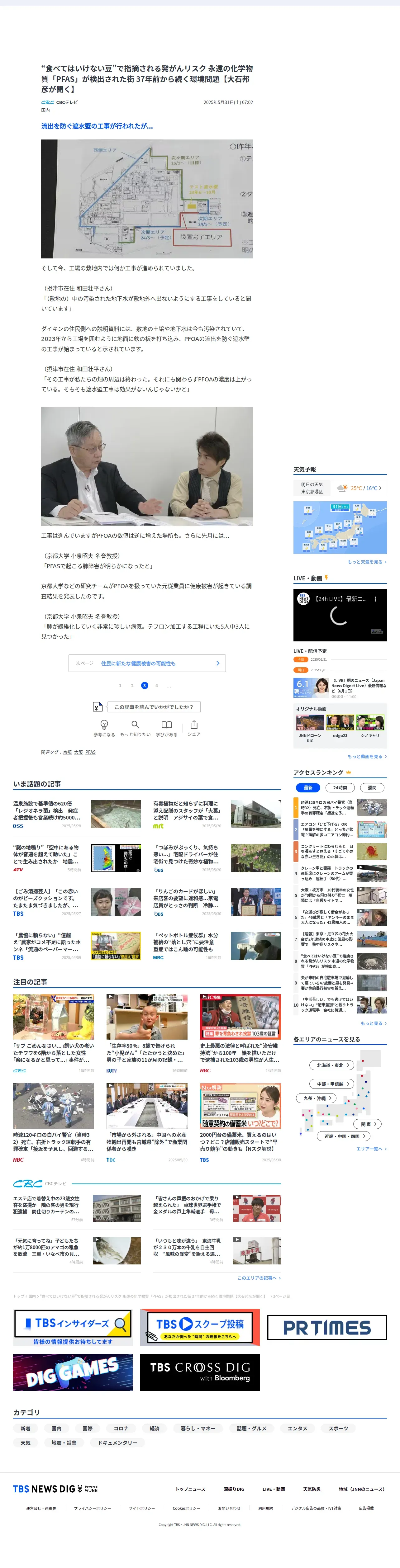
Task: Follow ranking もっと見る link
Action: tap(373, 1023)
